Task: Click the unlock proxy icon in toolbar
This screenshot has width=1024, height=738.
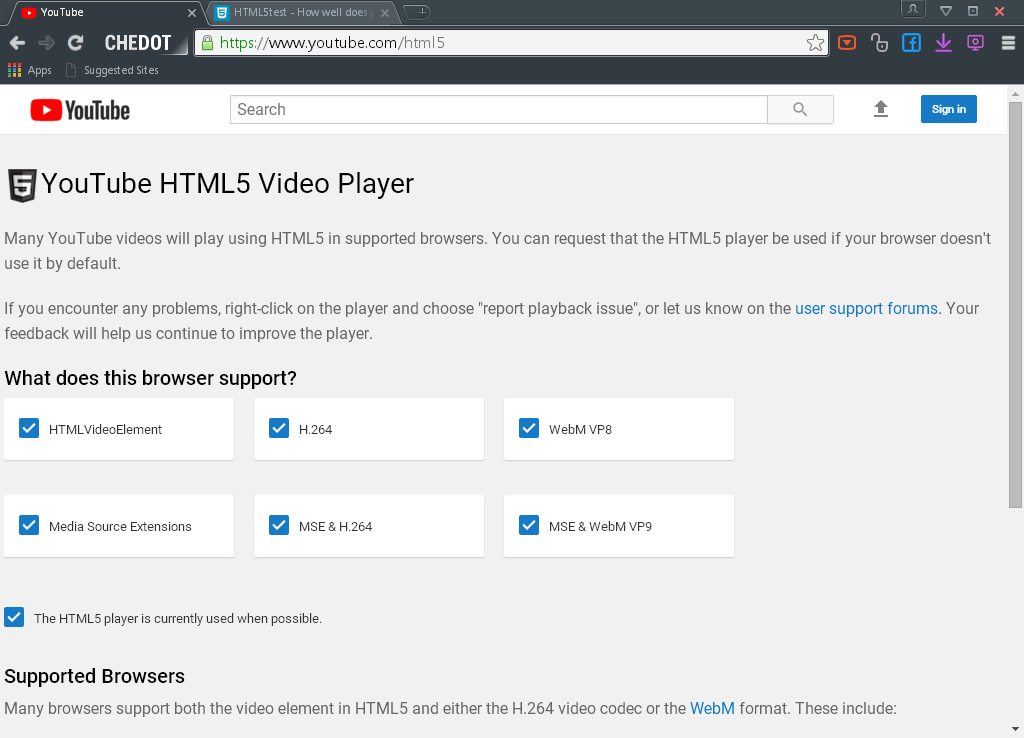Action: tap(879, 43)
